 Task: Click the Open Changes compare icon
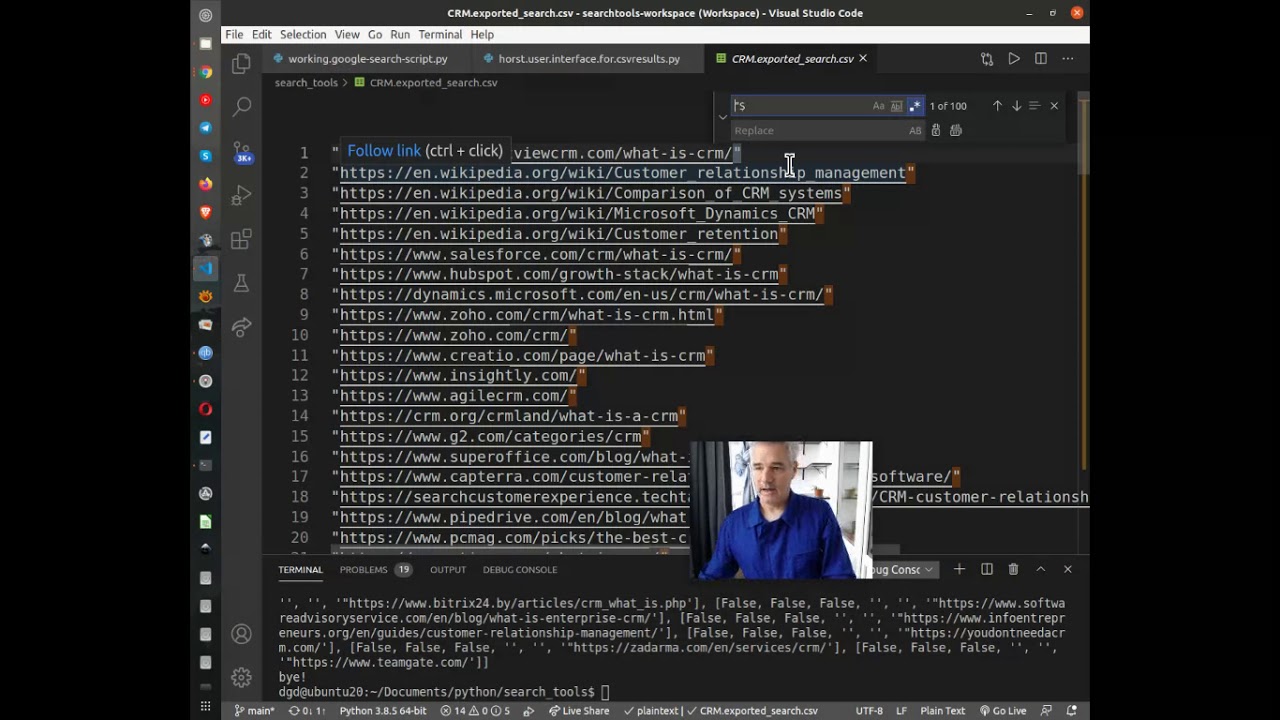[x=987, y=59]
